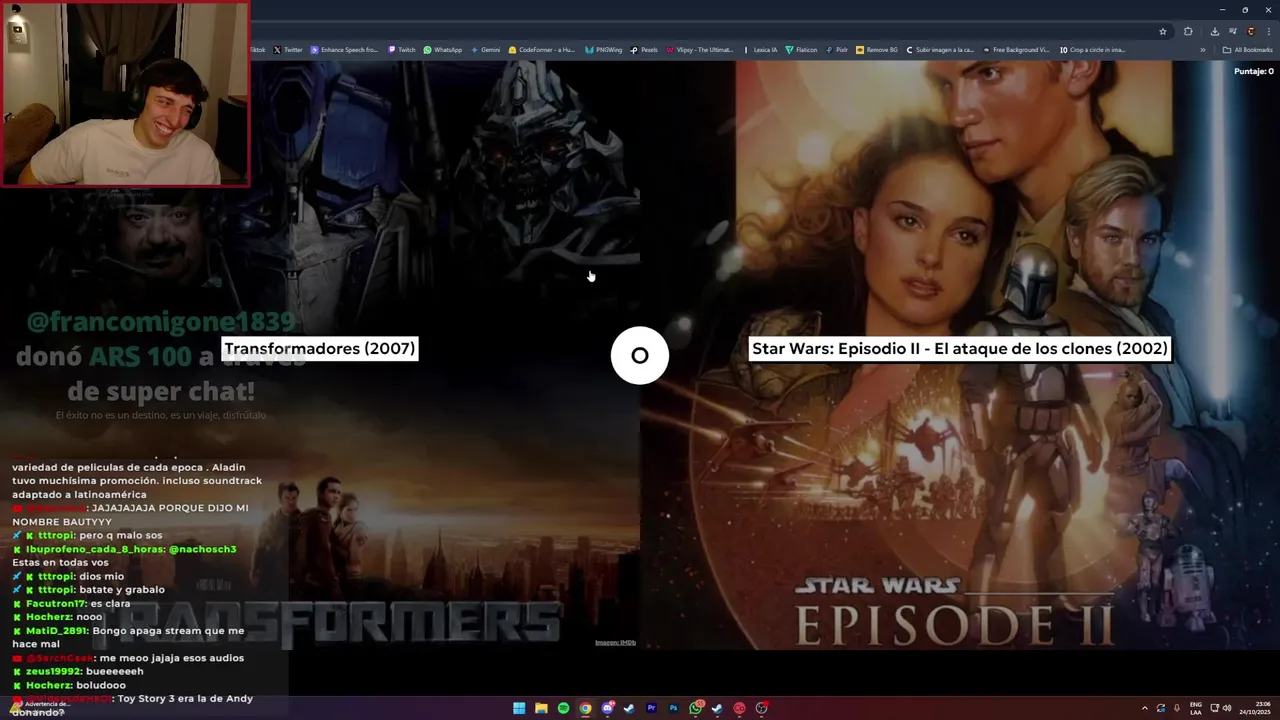Open the Enhance Speech bookmark
Viewport: 1280px width, 720px height.
pos(345,49)
